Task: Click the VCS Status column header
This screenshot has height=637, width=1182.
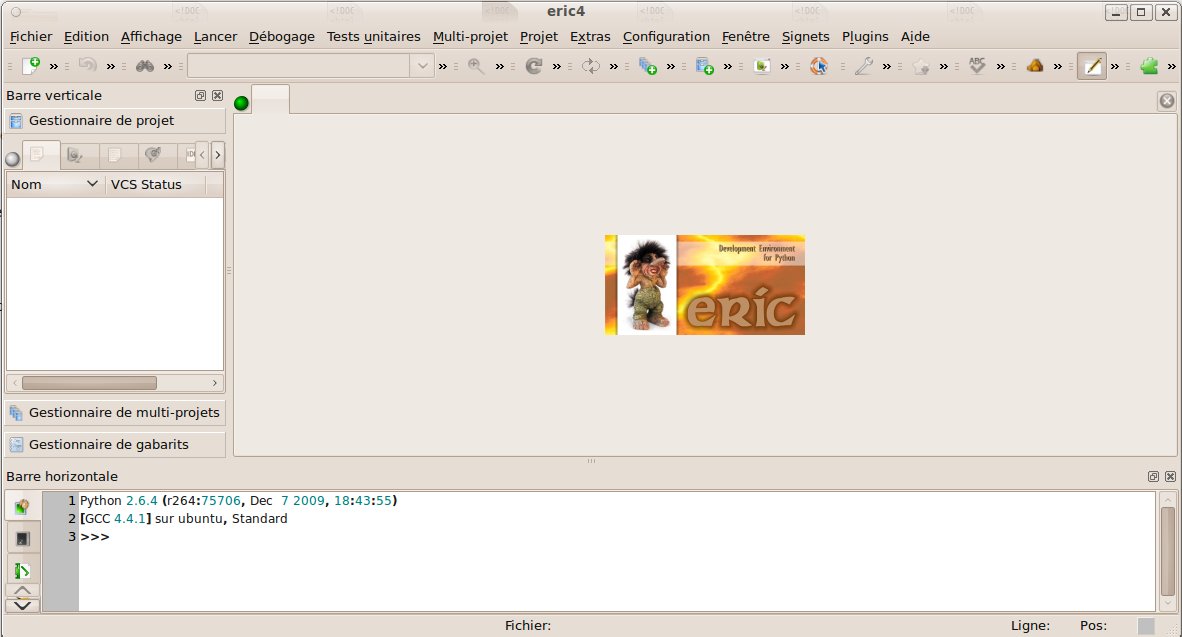Action: 155,185
